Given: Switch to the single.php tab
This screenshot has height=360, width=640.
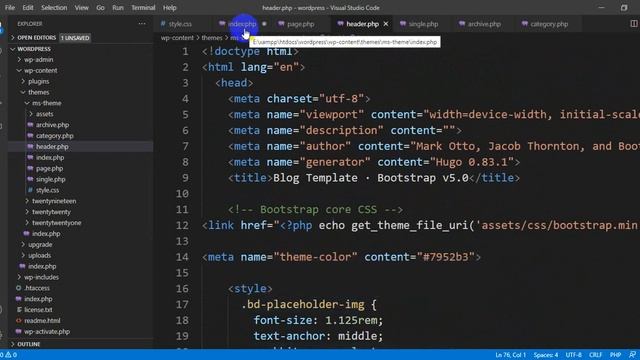Looking at the screenshot, I should coord(423,24).
